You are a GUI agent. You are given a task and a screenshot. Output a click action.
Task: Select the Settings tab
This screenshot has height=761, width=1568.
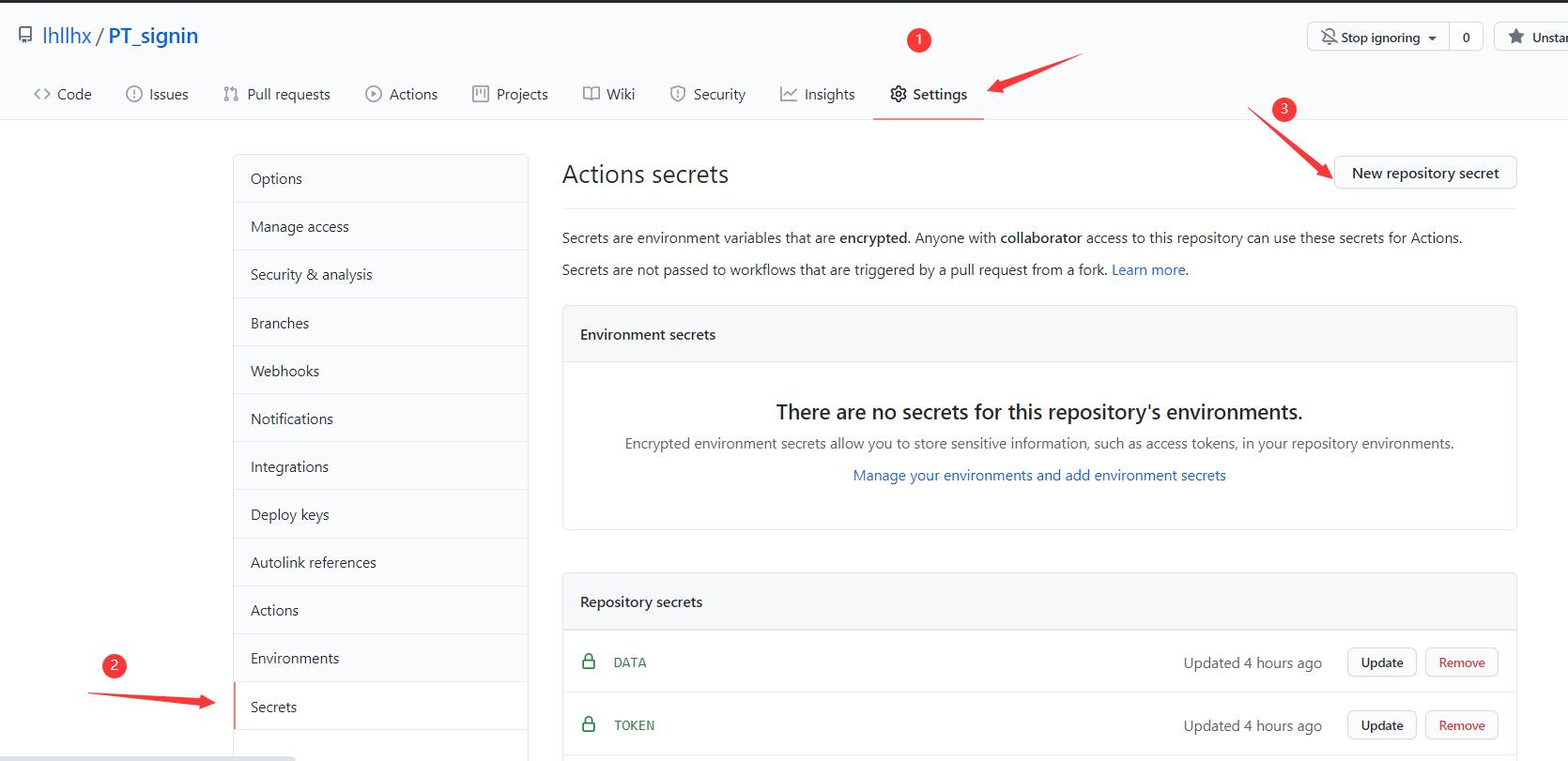(929, 94)
